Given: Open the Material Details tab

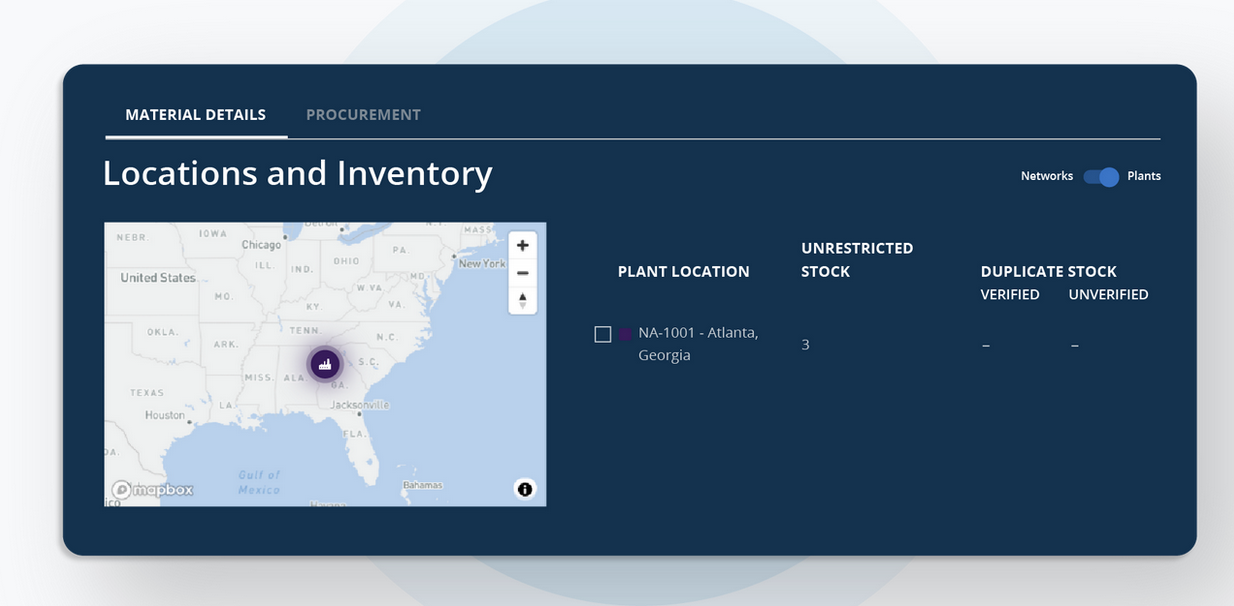Looking at the screenshot, I should click(x=195, y=115).
